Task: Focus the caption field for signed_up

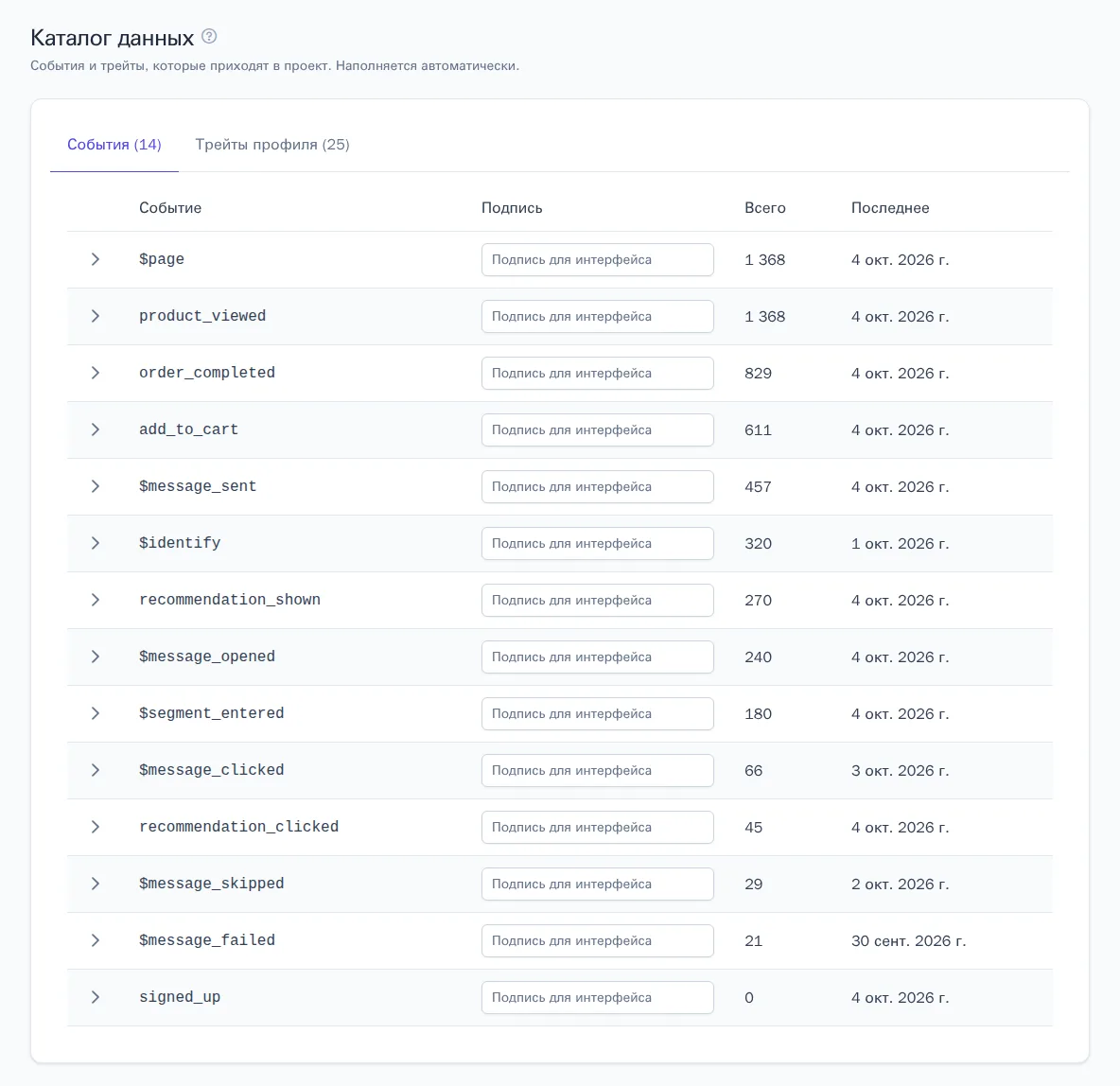Action: pyautogui.click(x=597, y=998)
